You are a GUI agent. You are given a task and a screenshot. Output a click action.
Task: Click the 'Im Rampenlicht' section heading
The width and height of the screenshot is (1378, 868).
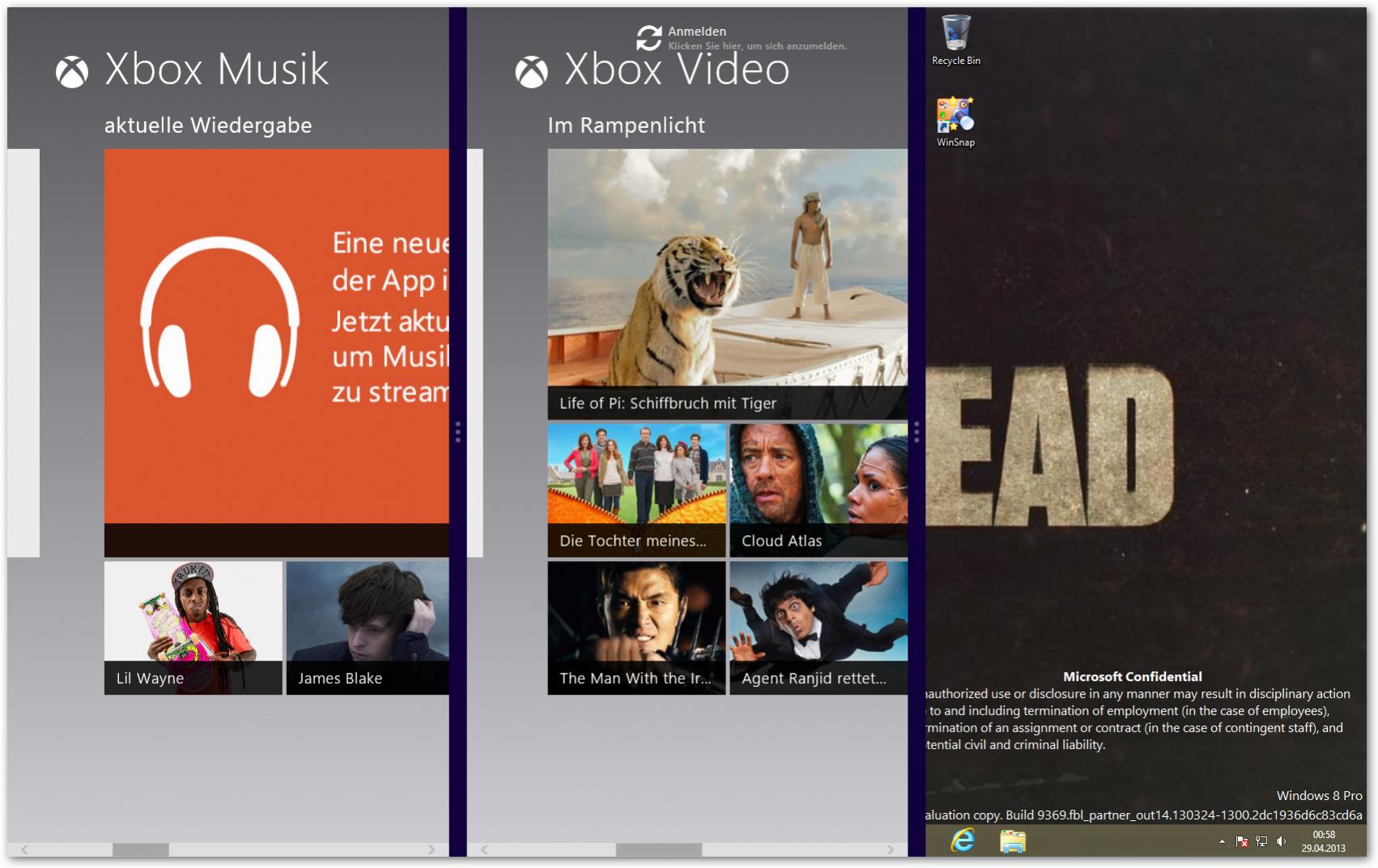click(x=626, y=126)
